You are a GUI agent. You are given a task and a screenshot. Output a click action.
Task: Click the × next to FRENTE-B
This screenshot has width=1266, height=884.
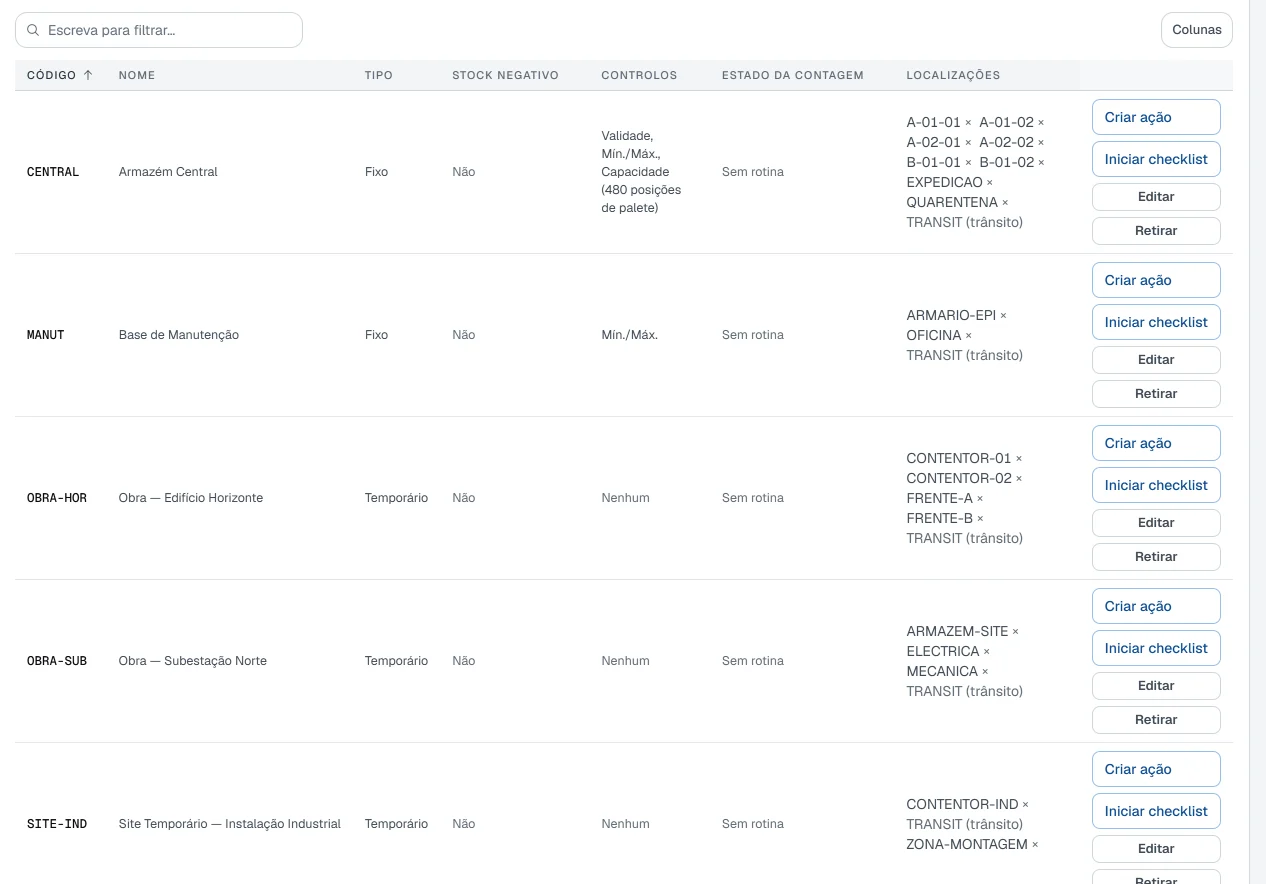click(x=980, y=519)
